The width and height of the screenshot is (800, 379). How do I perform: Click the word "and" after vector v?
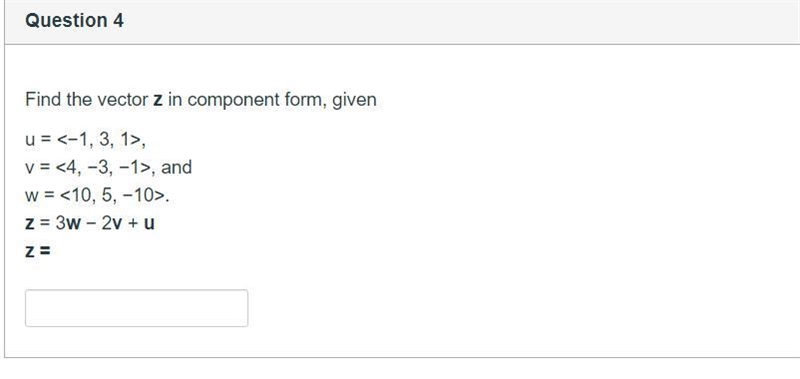[x=177, y=167]
